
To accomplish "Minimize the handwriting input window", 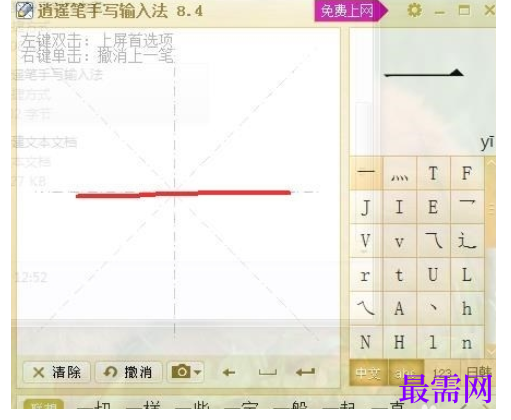I will (x=440, y=12).
